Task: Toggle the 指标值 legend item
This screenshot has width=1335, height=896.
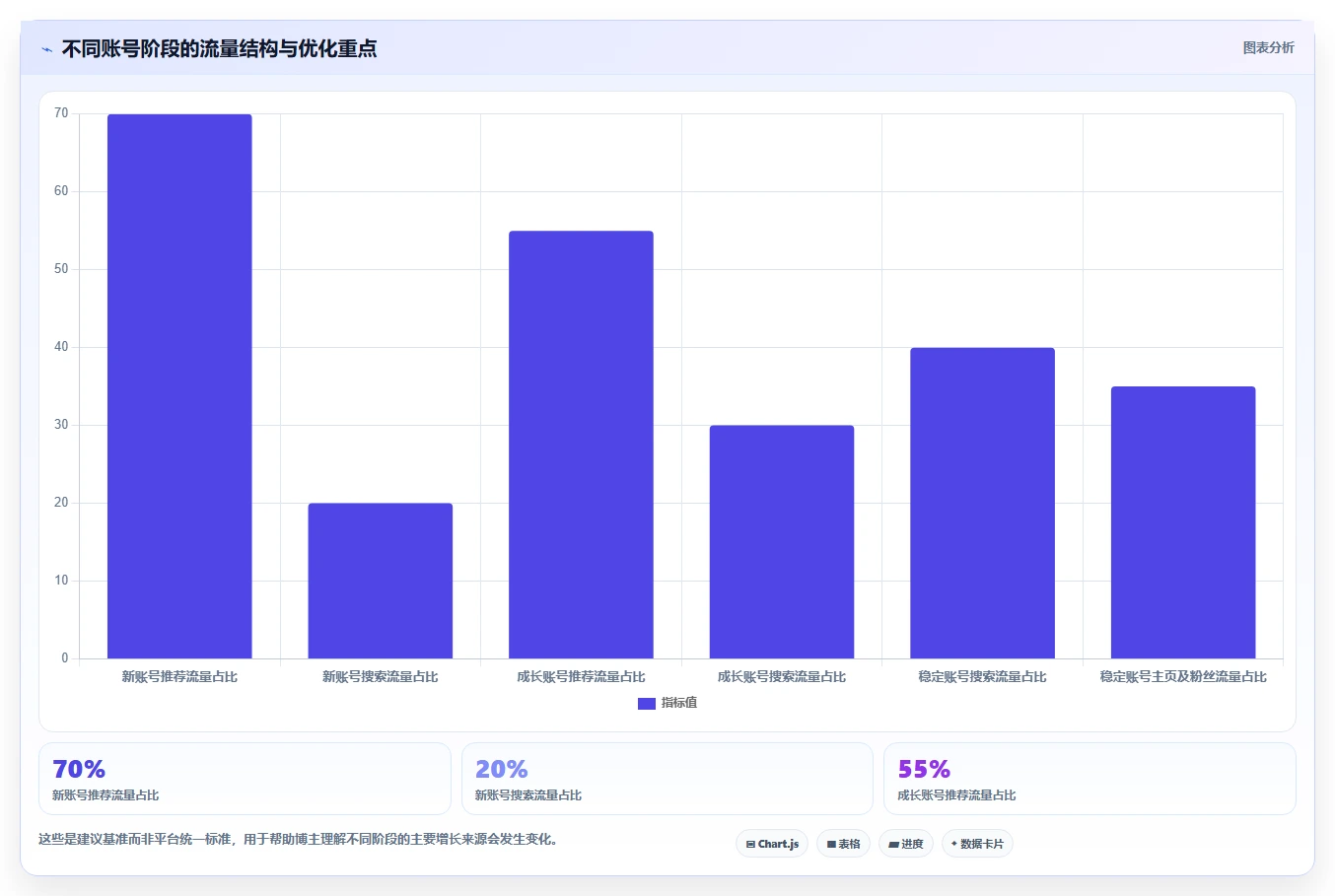Action: (x=667, y=703)
